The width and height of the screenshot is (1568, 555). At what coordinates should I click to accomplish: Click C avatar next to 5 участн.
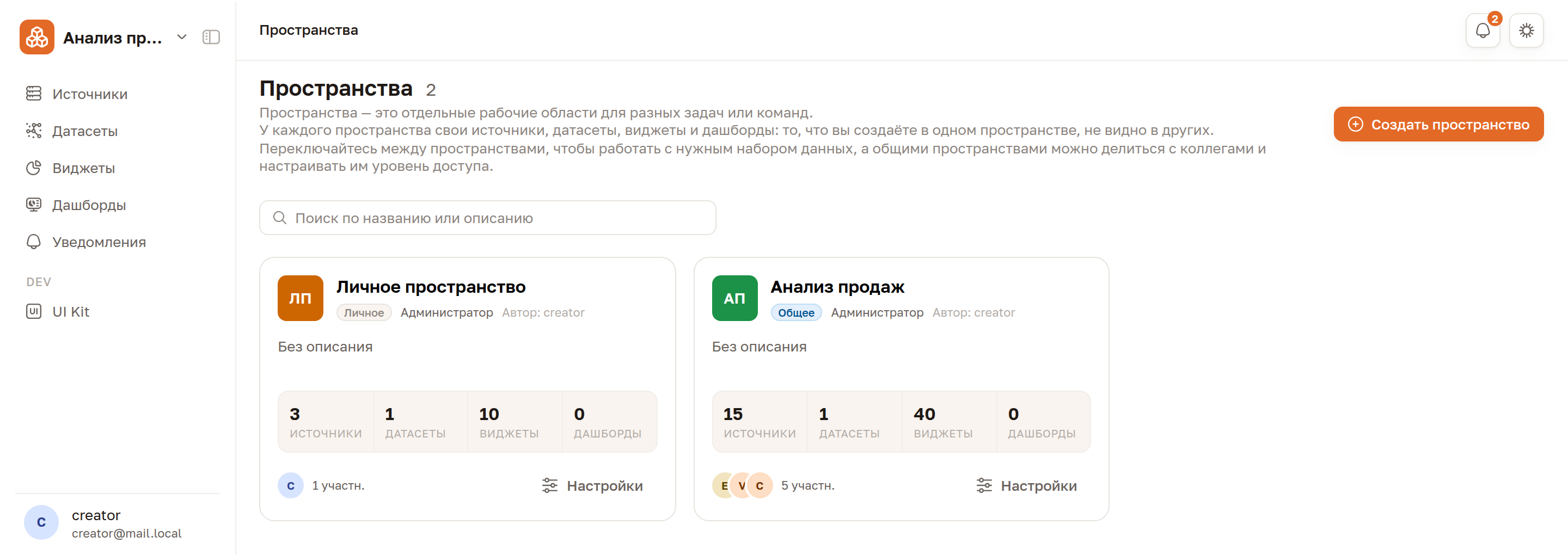[759, 485]
